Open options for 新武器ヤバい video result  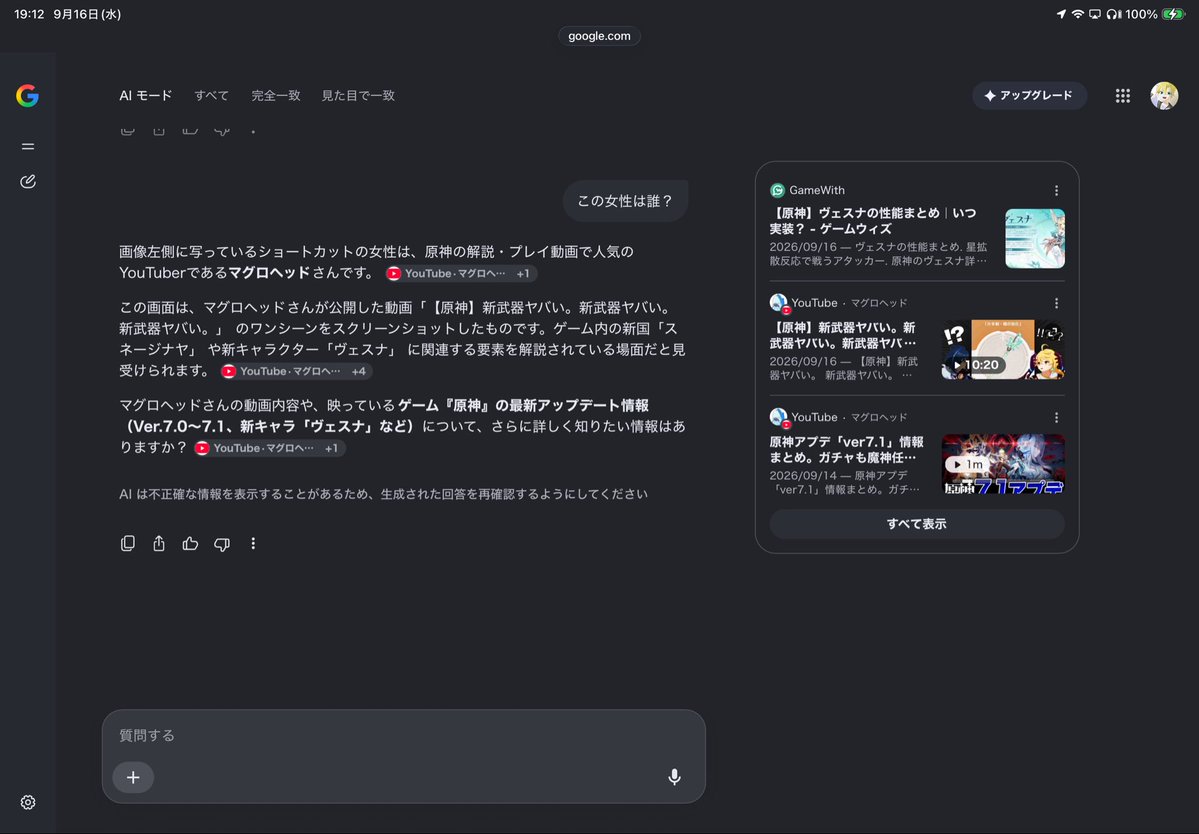[1056, 303]
